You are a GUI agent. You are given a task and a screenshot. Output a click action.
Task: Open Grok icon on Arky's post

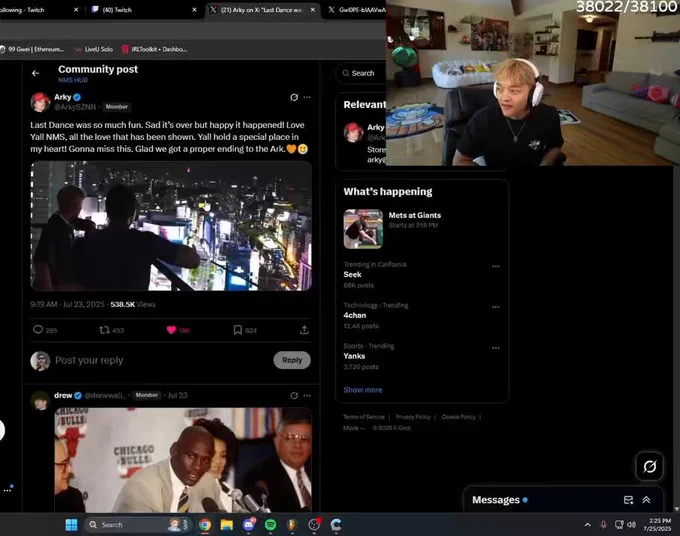(x=294, y=97)
